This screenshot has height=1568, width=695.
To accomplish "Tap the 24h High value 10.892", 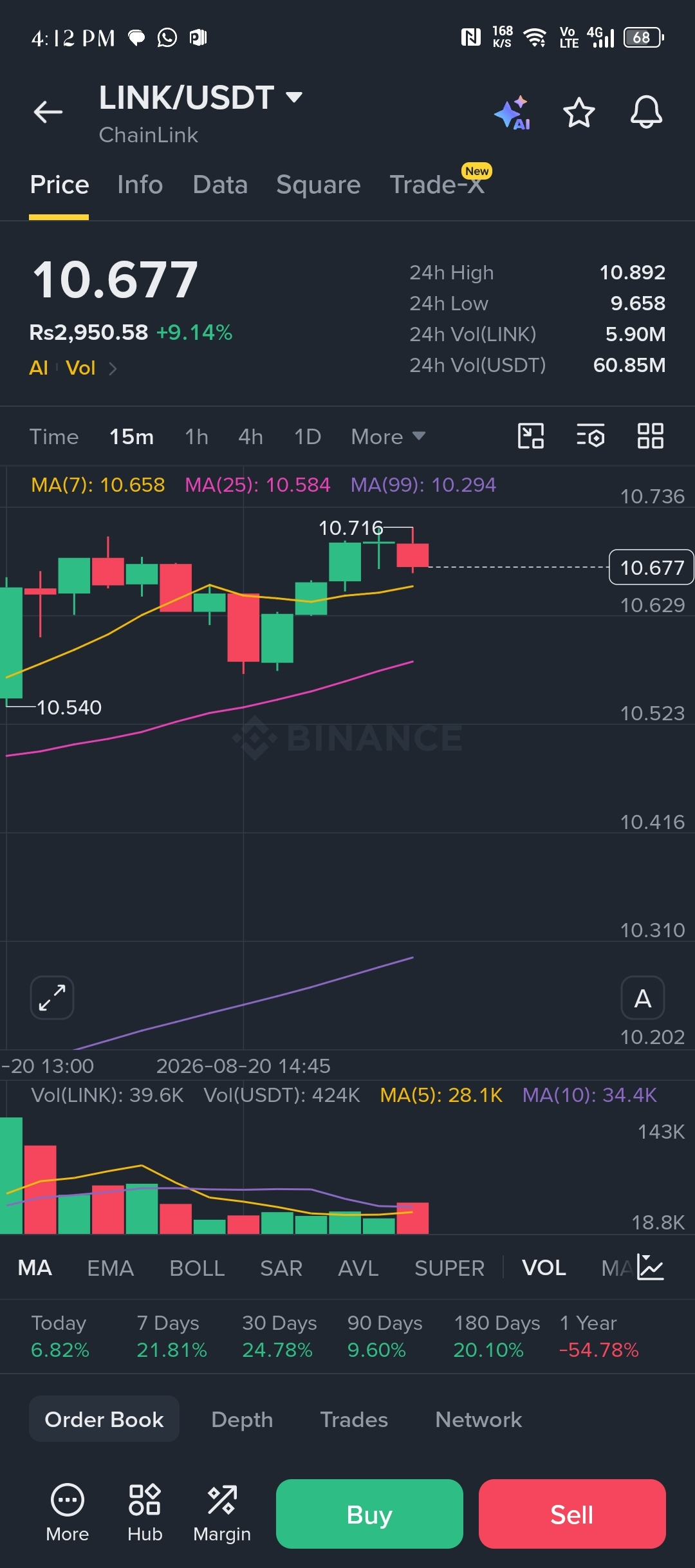I will pyautogui.click(x=632, y=272).
